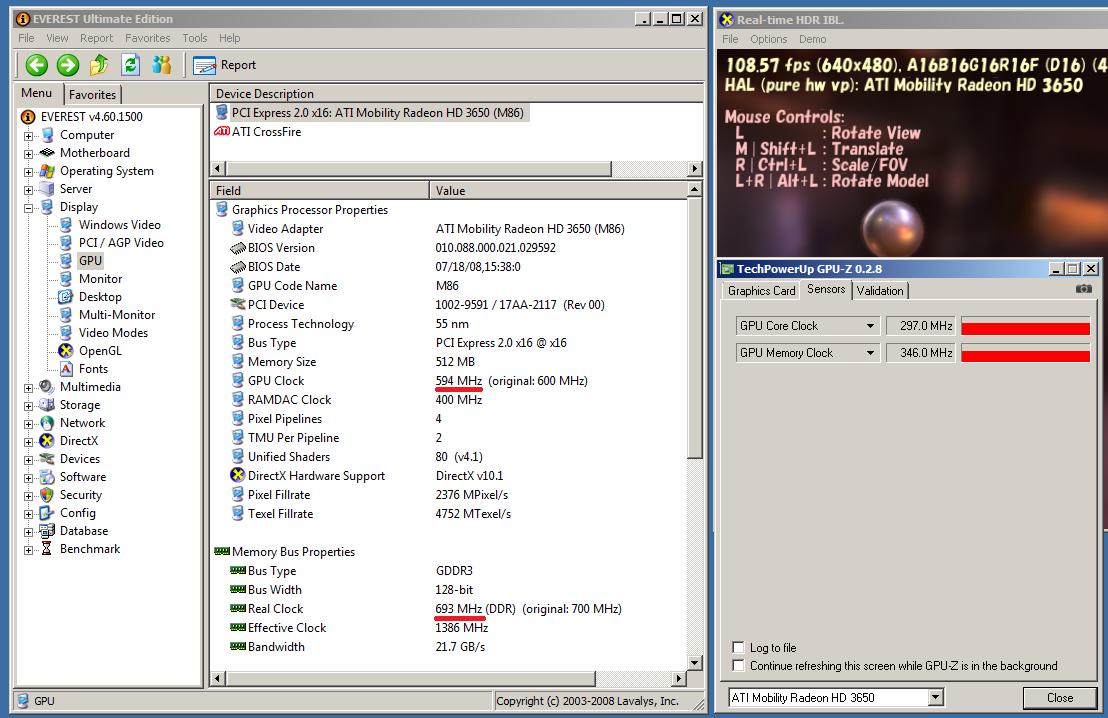Image resolution: width=1108 pixels, height=718 pixels.
Task: Enable the Log to file checkbox
Action: click(x=738, y=647)
